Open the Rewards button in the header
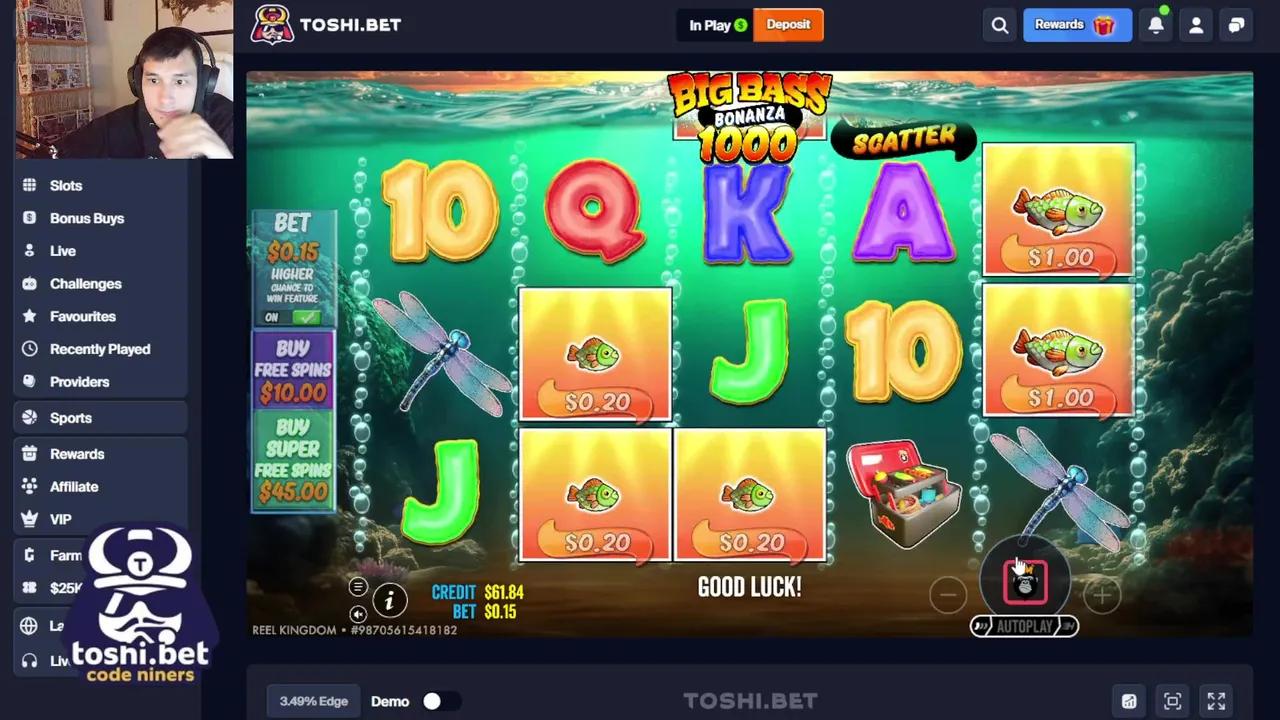This screenshot has width=1280, height=720. [1077, 25]
